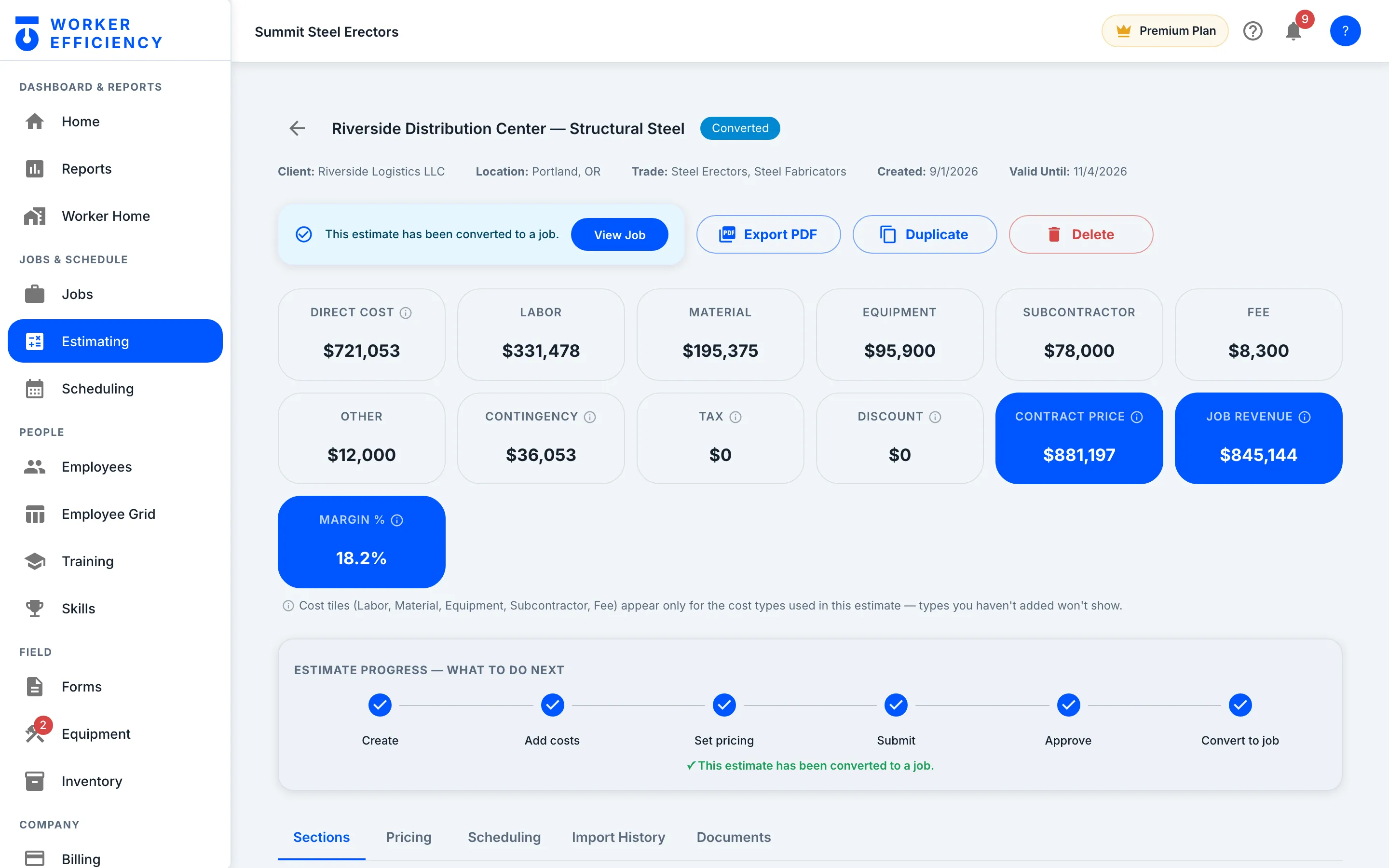This screenshot has height=868, width=1389.
Task: Click the Premium Plan badge
Action: click(1165, 31)
